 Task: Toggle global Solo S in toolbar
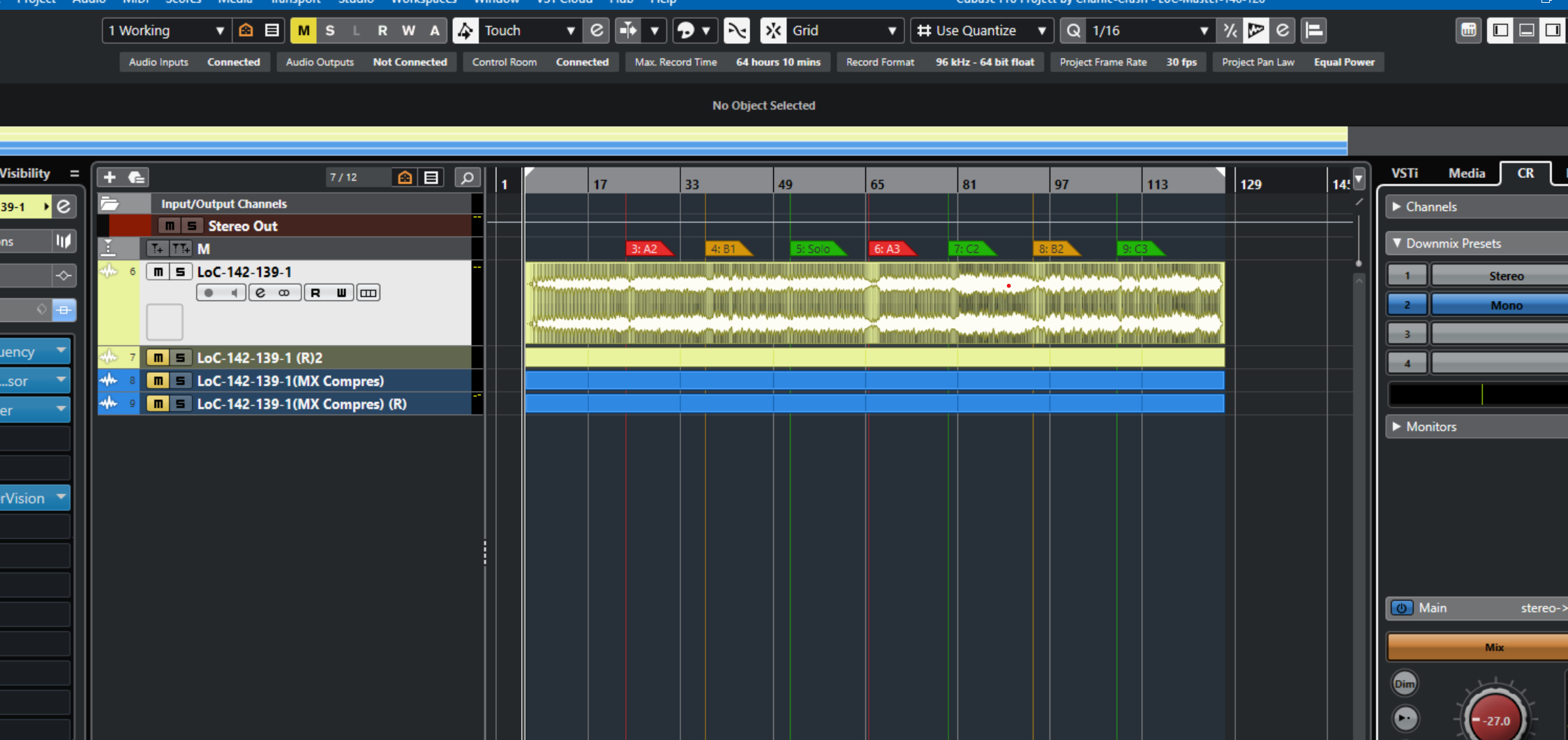[x=330, y=30]
